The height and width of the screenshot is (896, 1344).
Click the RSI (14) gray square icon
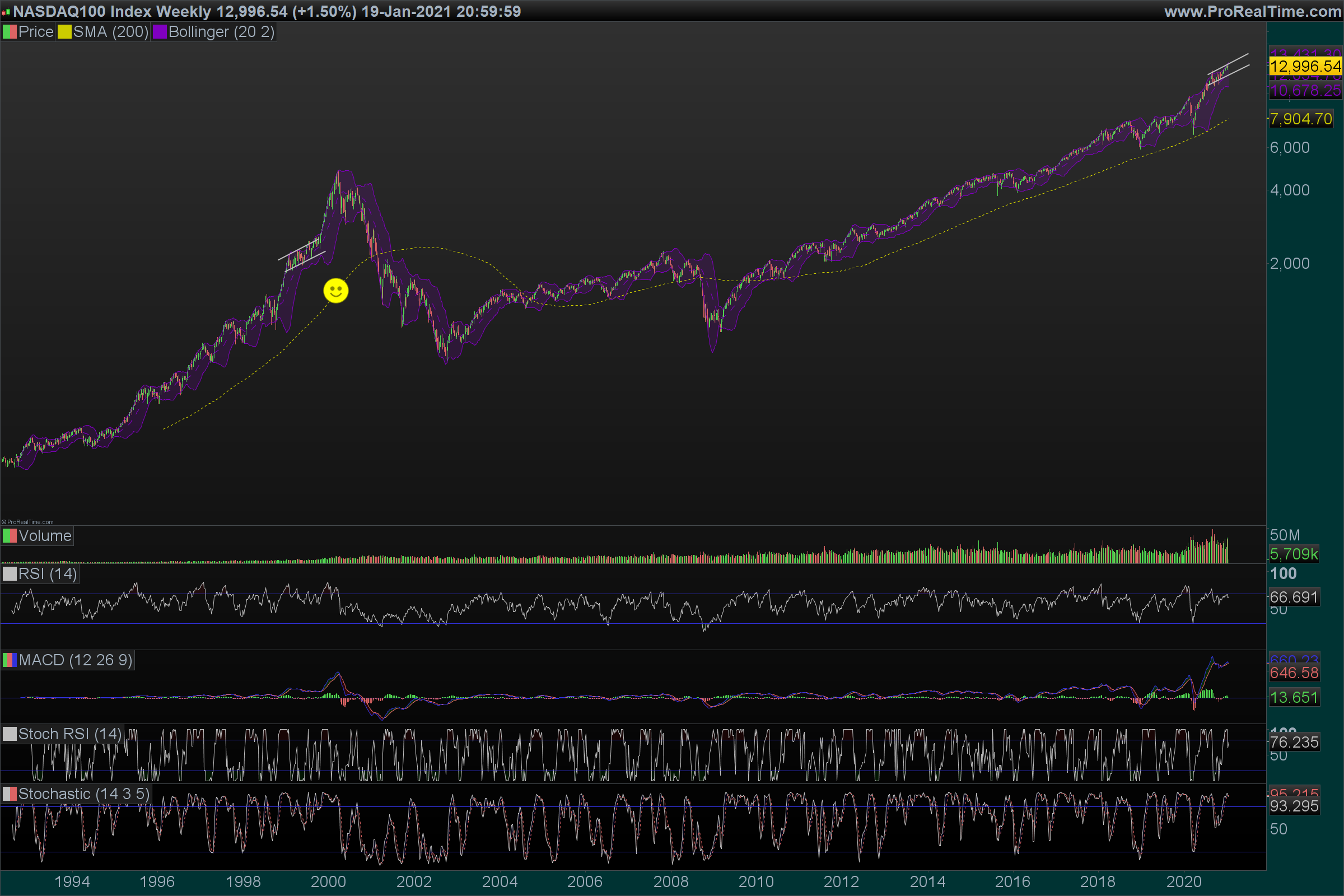pos(9,573)
